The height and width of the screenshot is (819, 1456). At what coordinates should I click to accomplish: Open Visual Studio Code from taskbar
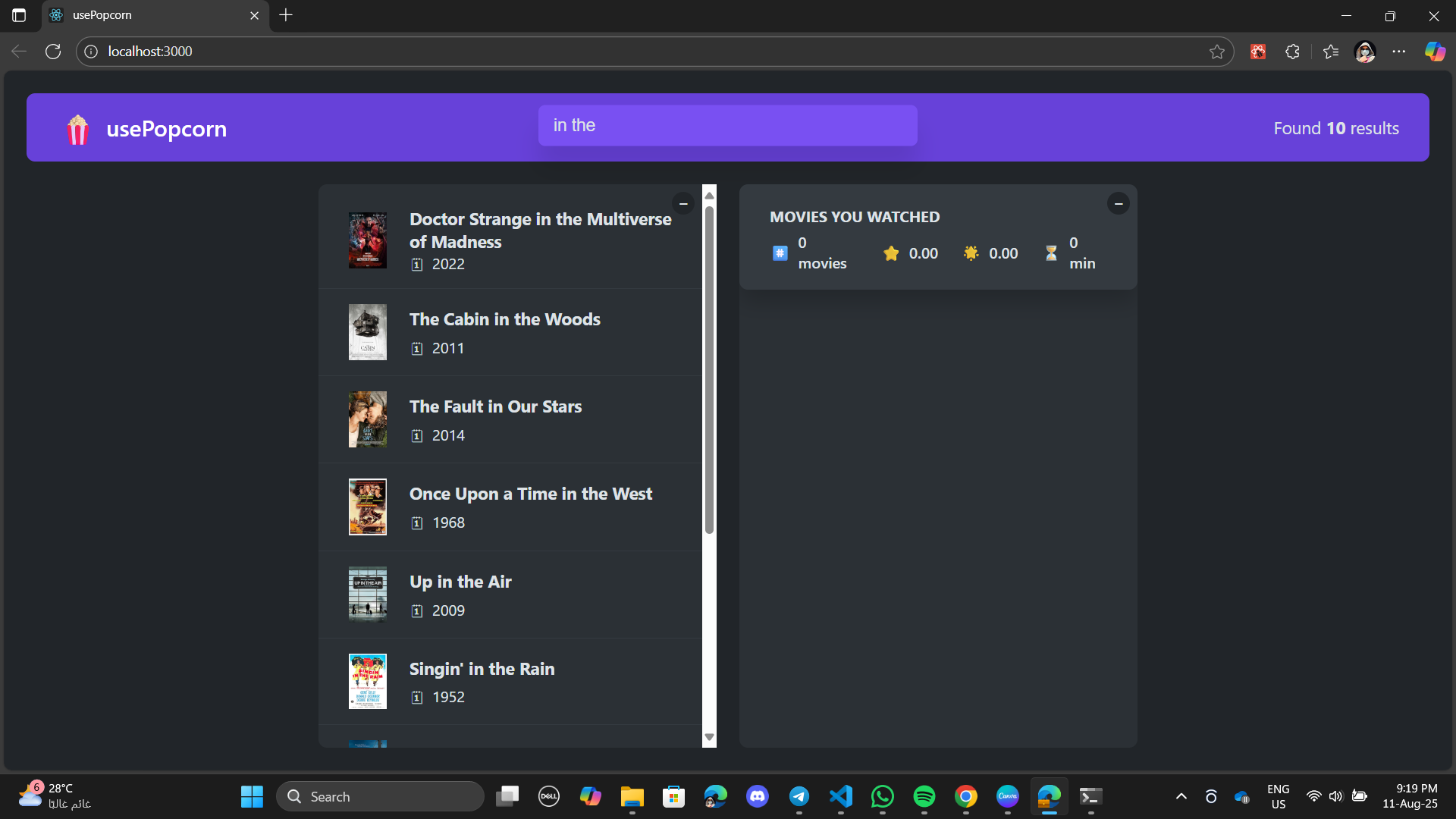(x=840, y=796)
